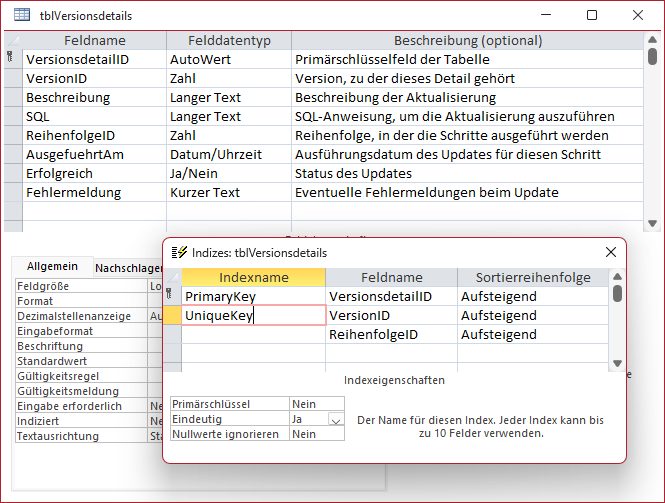The width and height of the screenshot is (665, 503).
Task: Maximize the tblVersionsdetails window
Action: (x=592, y=15)
